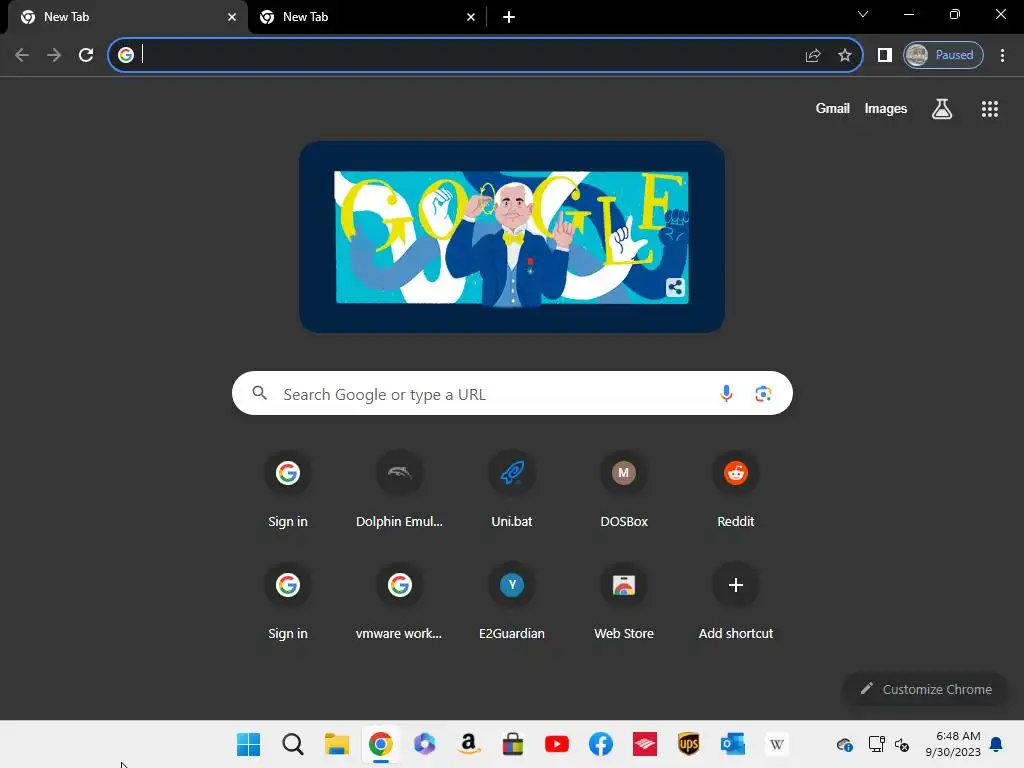Open the Reddit shortcut
Viewport: 1024px width, 768px height.
click(x=735, y=489)
